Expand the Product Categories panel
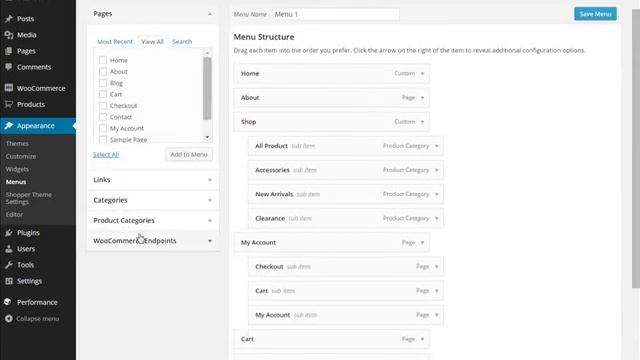The width and height of the screenshot is (640, 360). pos(210,220)
